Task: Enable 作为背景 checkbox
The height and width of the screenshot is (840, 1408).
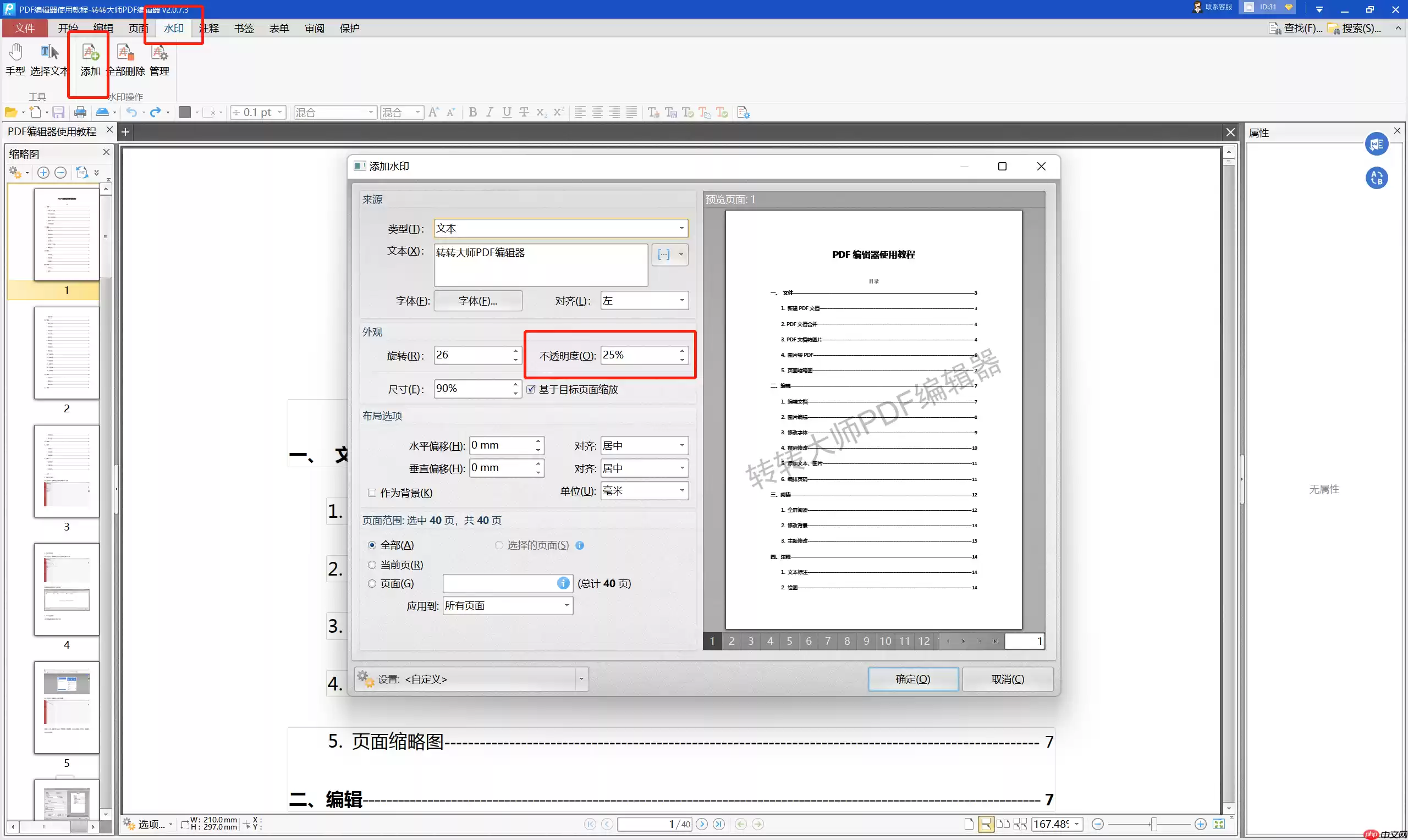Action: [372, 493]
